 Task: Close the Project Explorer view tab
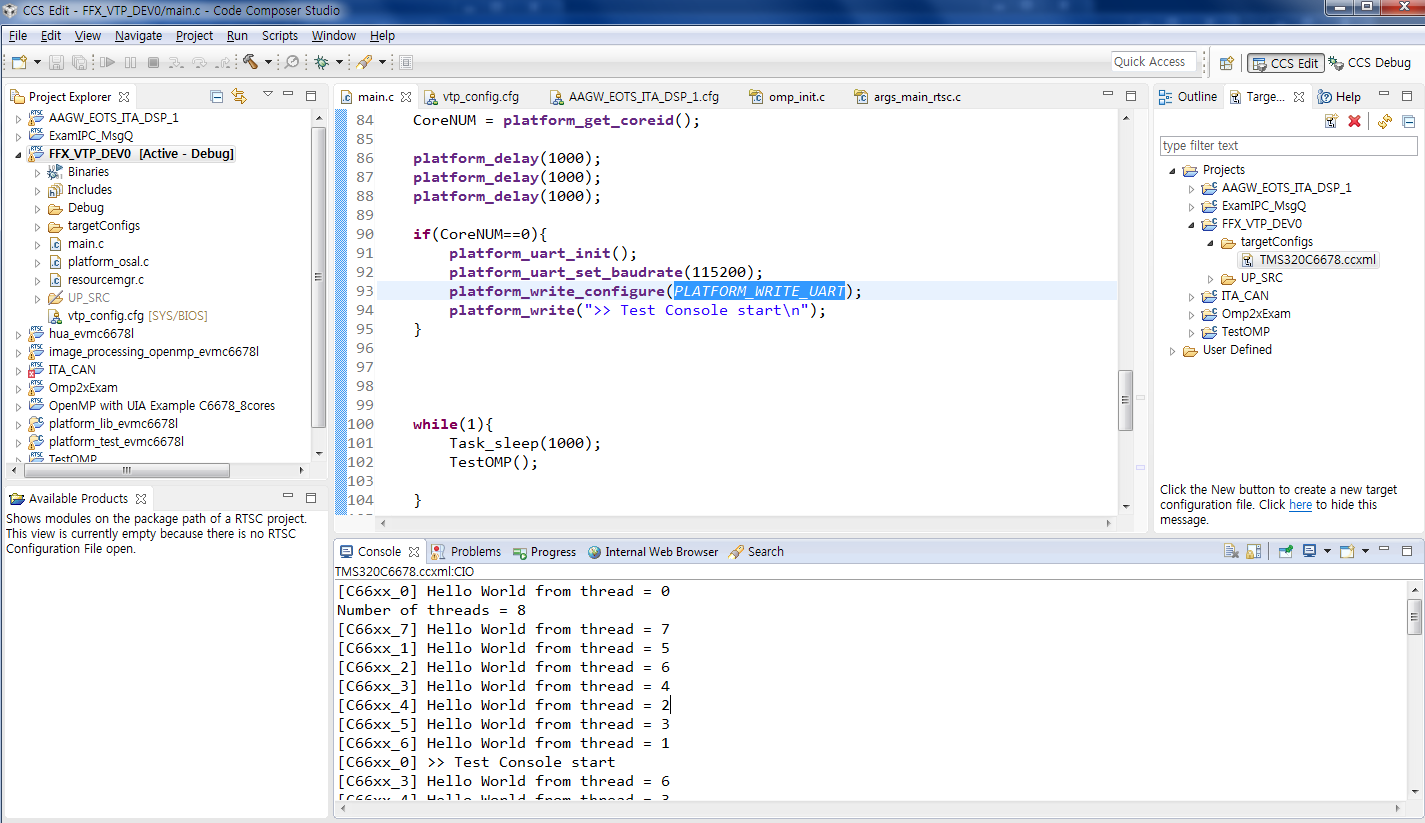coord(124,97)
